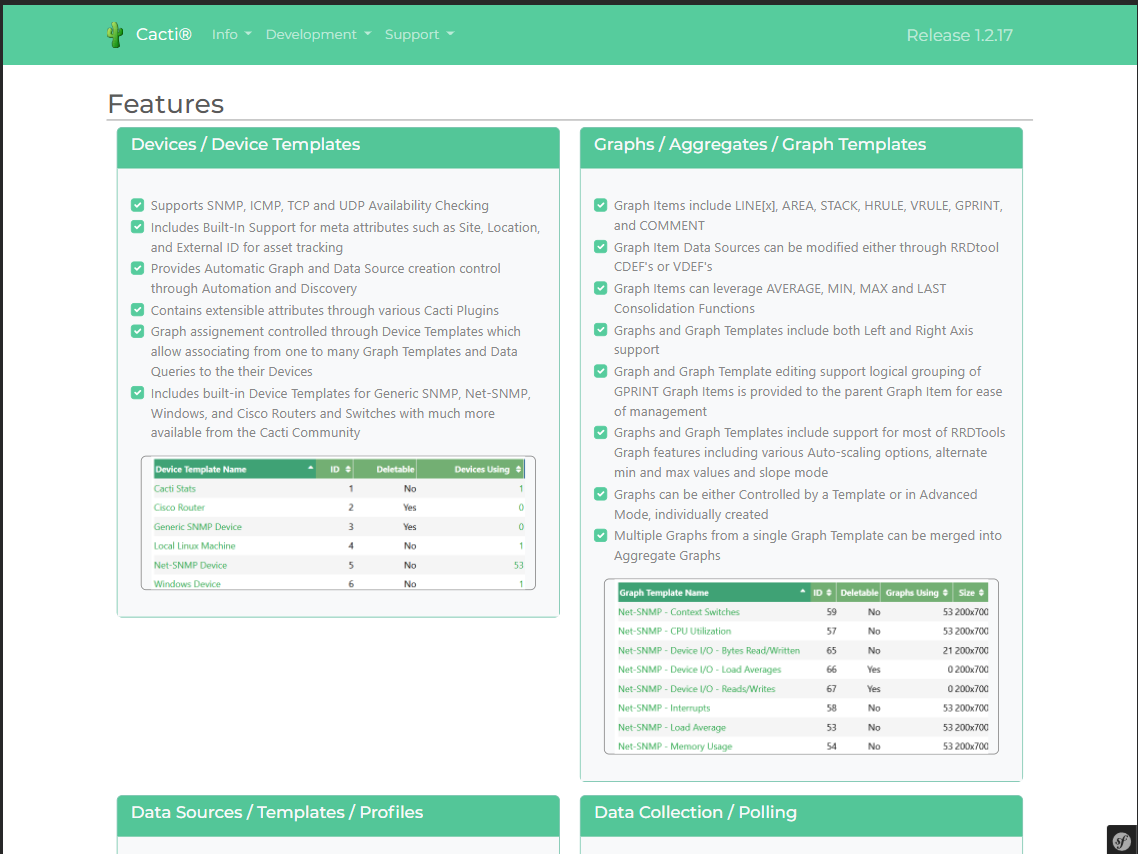The height and width of the screenshot is (856, 1138).
Task: Expand the Info dropdown menu
Action: coord(231,34)
